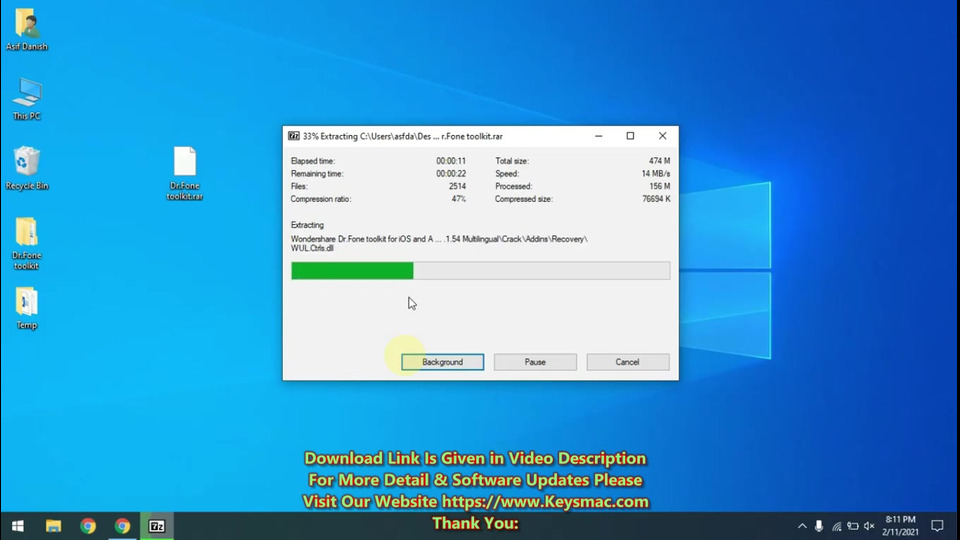The width and height of the screenshot is (960, 540).
Task: Click the microphone tray icon
Action: 819,526
